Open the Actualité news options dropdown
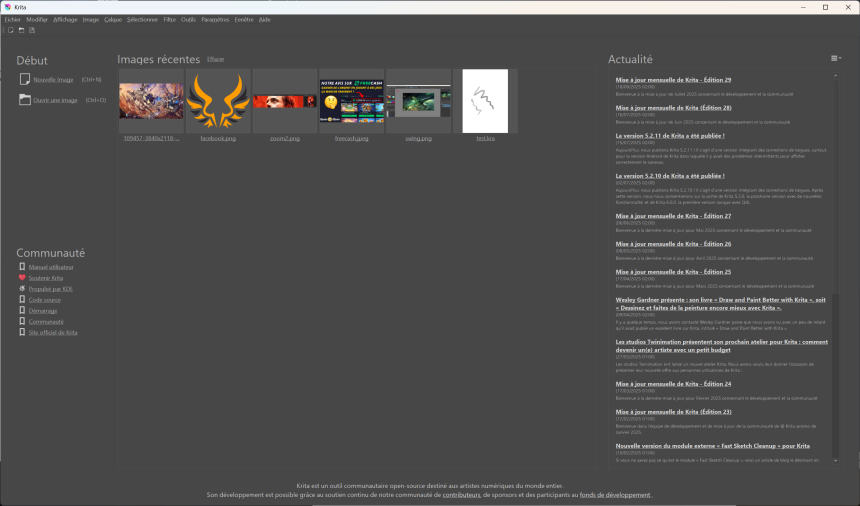860x506 pixels. (x=835, y=58)
